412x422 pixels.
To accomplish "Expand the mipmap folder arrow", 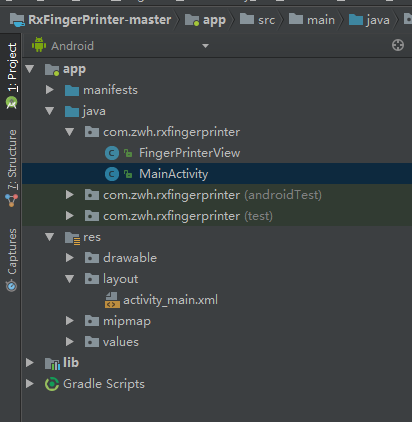I will pyautogui.click(x=70, y=321).
